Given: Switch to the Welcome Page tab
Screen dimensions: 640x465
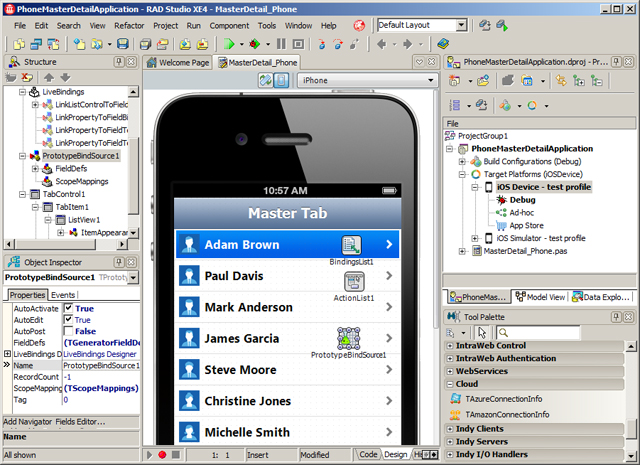Looking at the screenshot, I should point(178,62).
